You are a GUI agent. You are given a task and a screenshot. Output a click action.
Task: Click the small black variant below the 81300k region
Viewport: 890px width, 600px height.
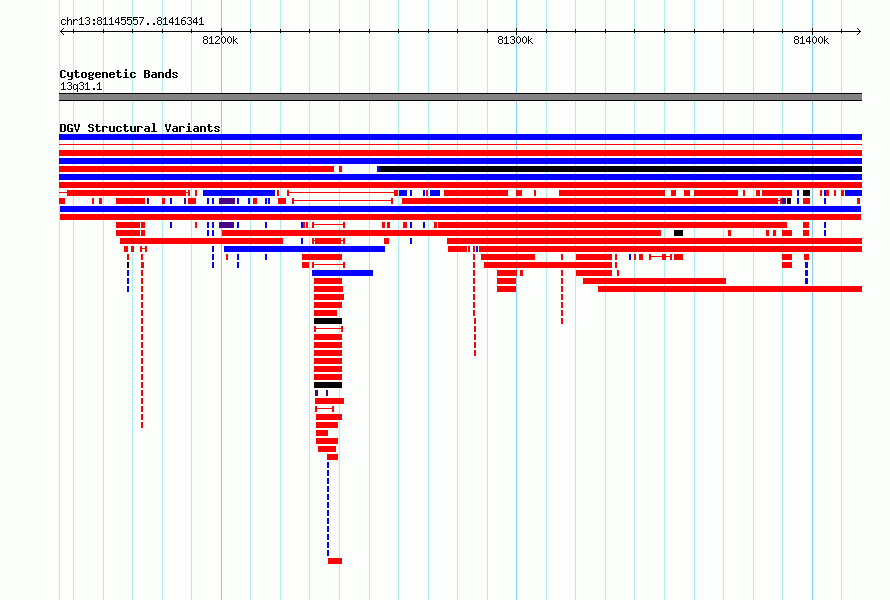point(678,233)
